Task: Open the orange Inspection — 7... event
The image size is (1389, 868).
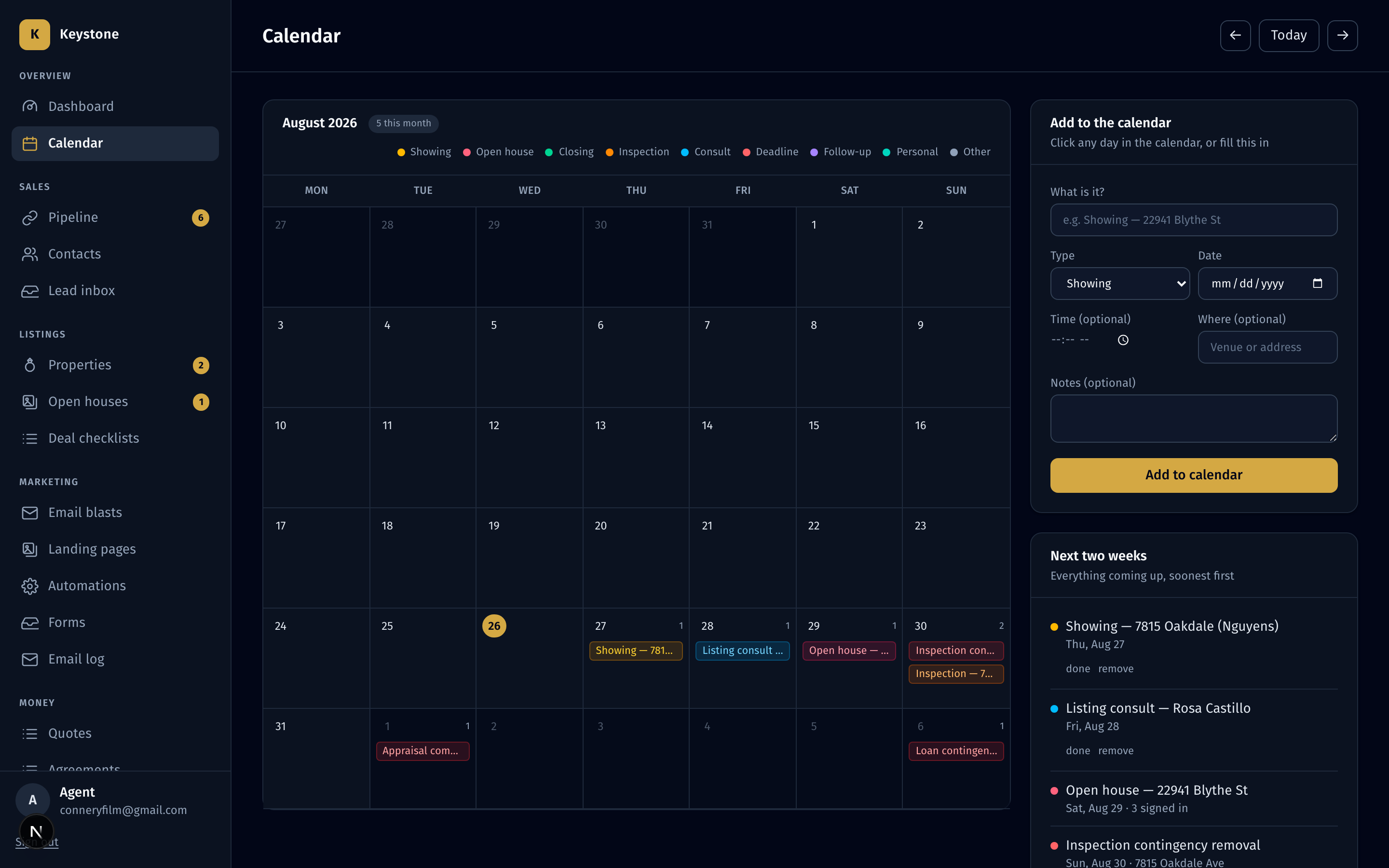Action: (956, 674)
